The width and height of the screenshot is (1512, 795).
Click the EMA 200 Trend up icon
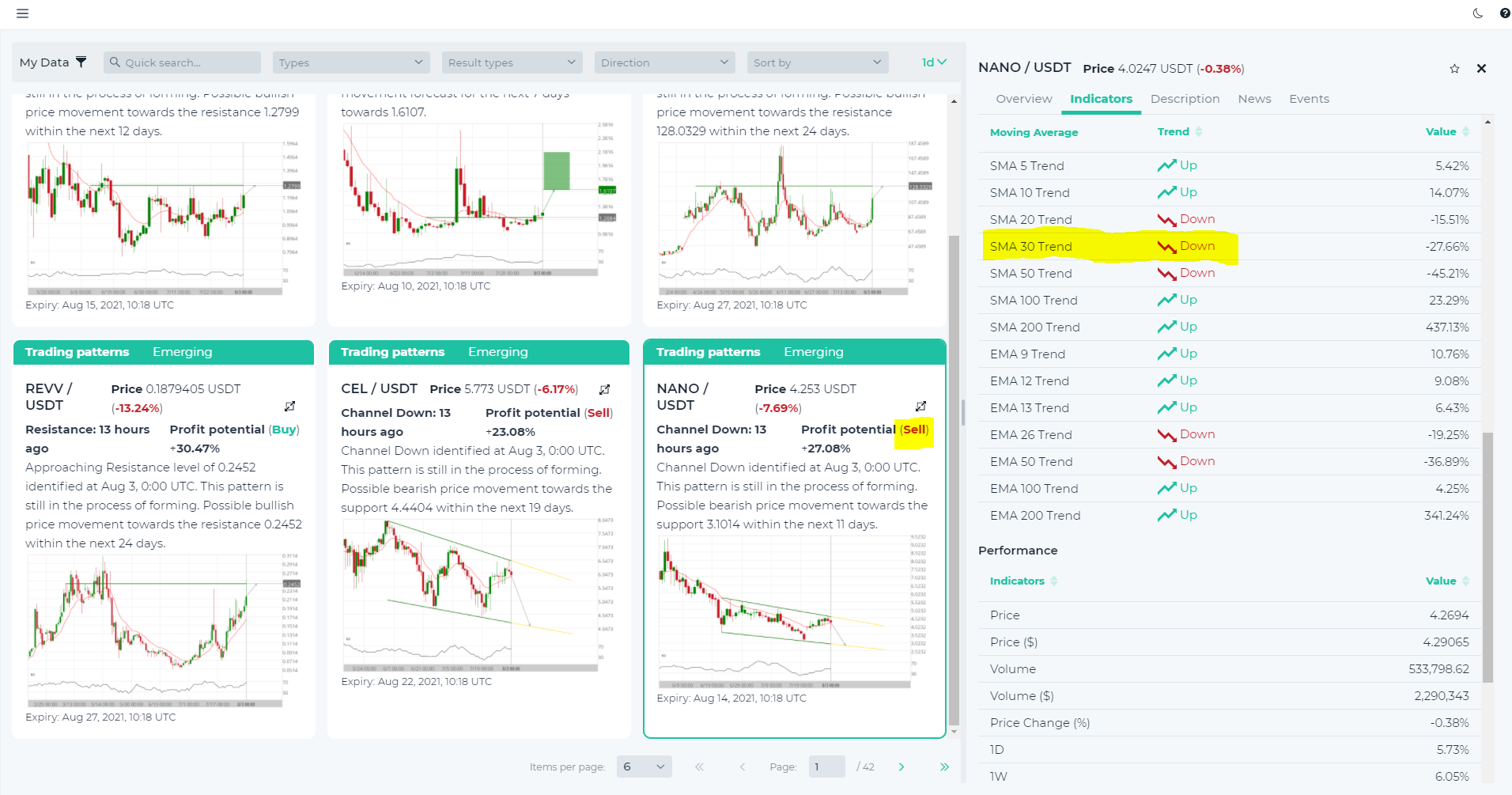coord(1166,515)
